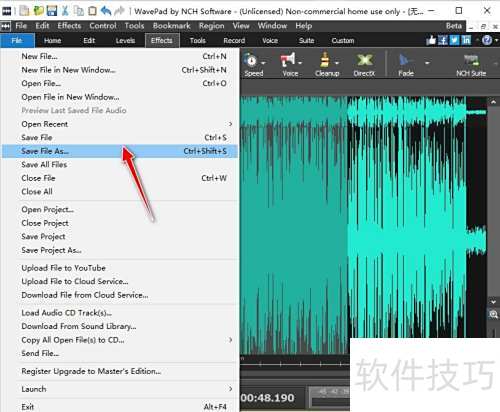Screen dimensions: 500x412
Task: Choose Upload File to YouTube
Action: point(120,268)
